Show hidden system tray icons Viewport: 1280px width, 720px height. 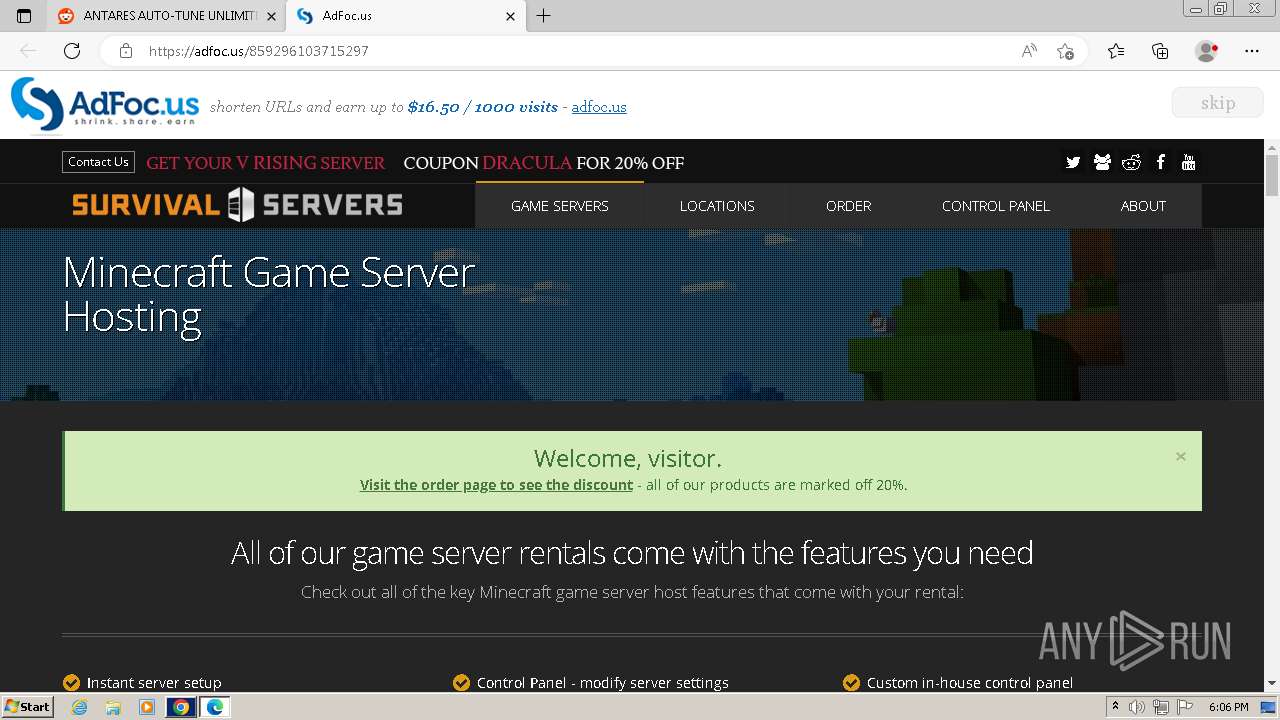(1115, 707)
